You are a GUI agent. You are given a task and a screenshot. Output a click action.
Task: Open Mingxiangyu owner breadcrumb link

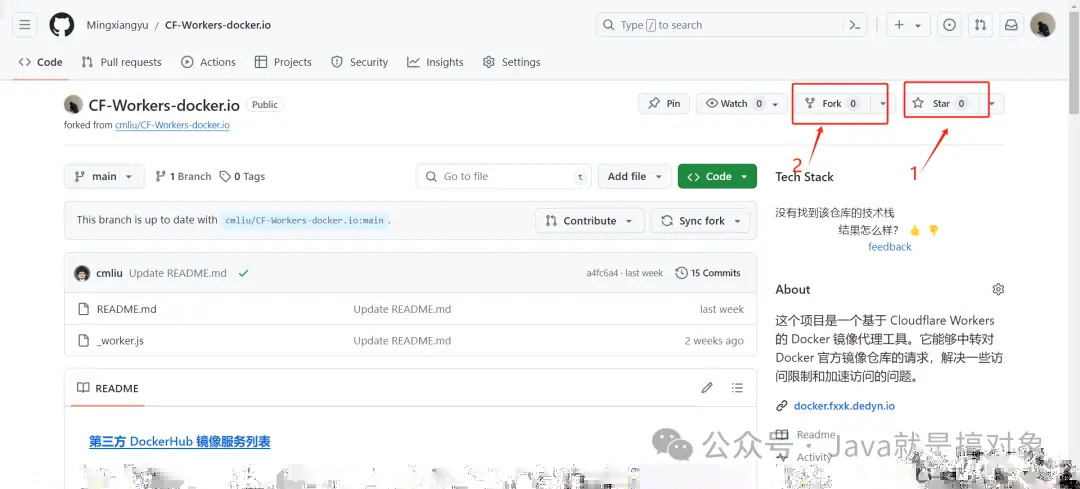click(116, 25)
